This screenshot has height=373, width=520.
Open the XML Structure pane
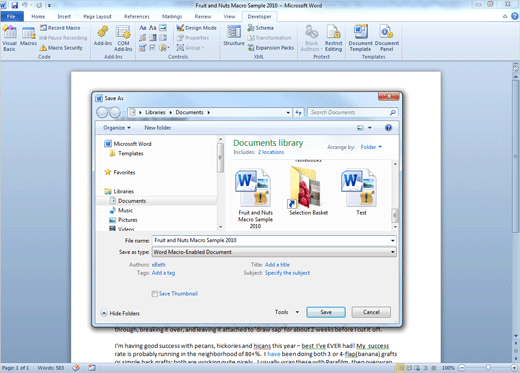[x=234, y=35]
